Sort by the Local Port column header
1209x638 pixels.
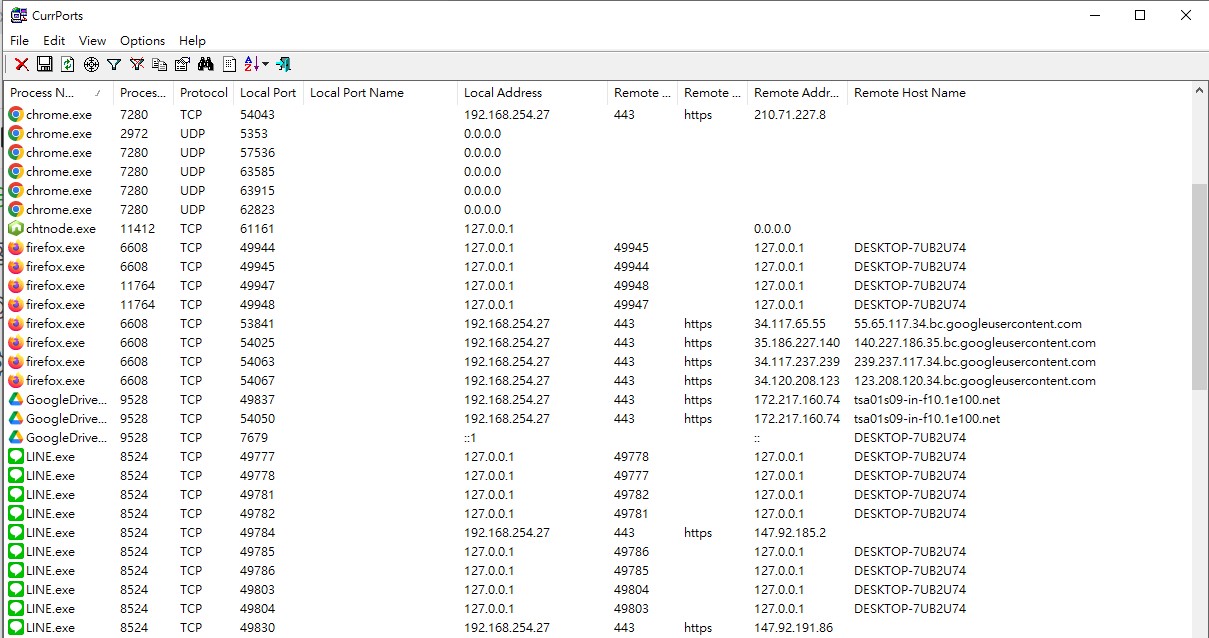click(x=268, y=93)
